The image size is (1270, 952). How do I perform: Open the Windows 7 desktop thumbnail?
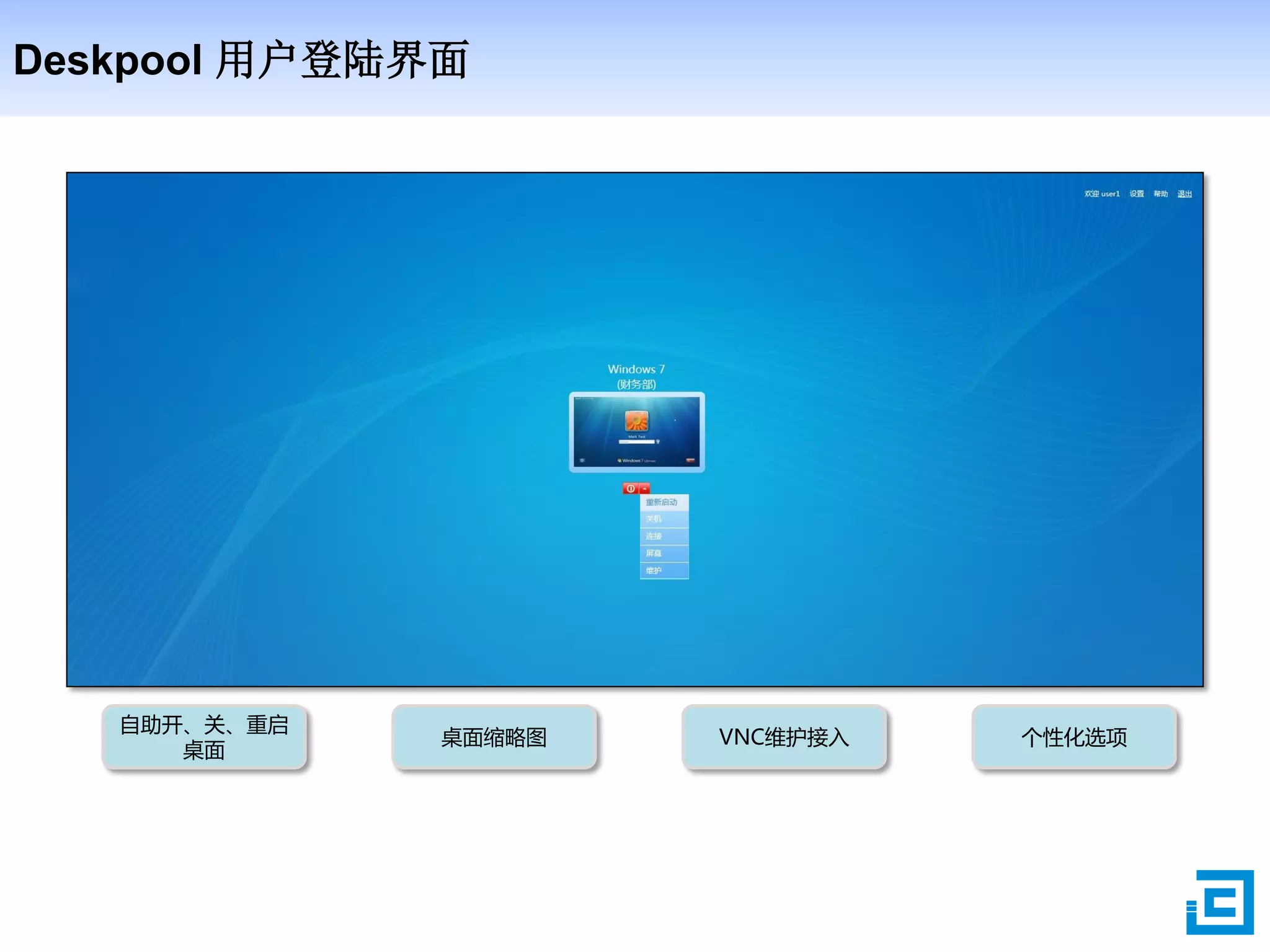point(637,432)
